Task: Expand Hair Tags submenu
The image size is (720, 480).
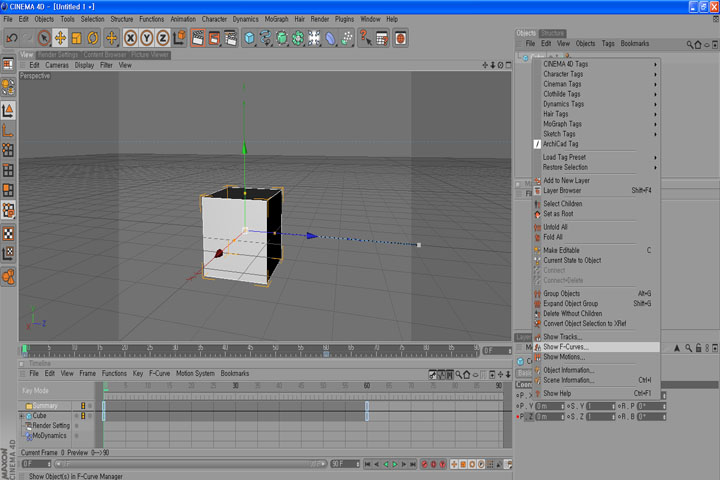Action: [x=596, y=114]
